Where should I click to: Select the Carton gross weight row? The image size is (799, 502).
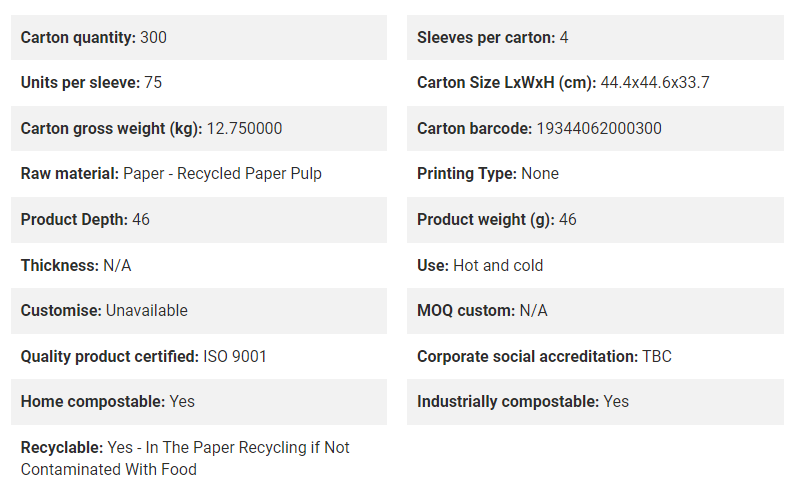(x=199, y=128)
